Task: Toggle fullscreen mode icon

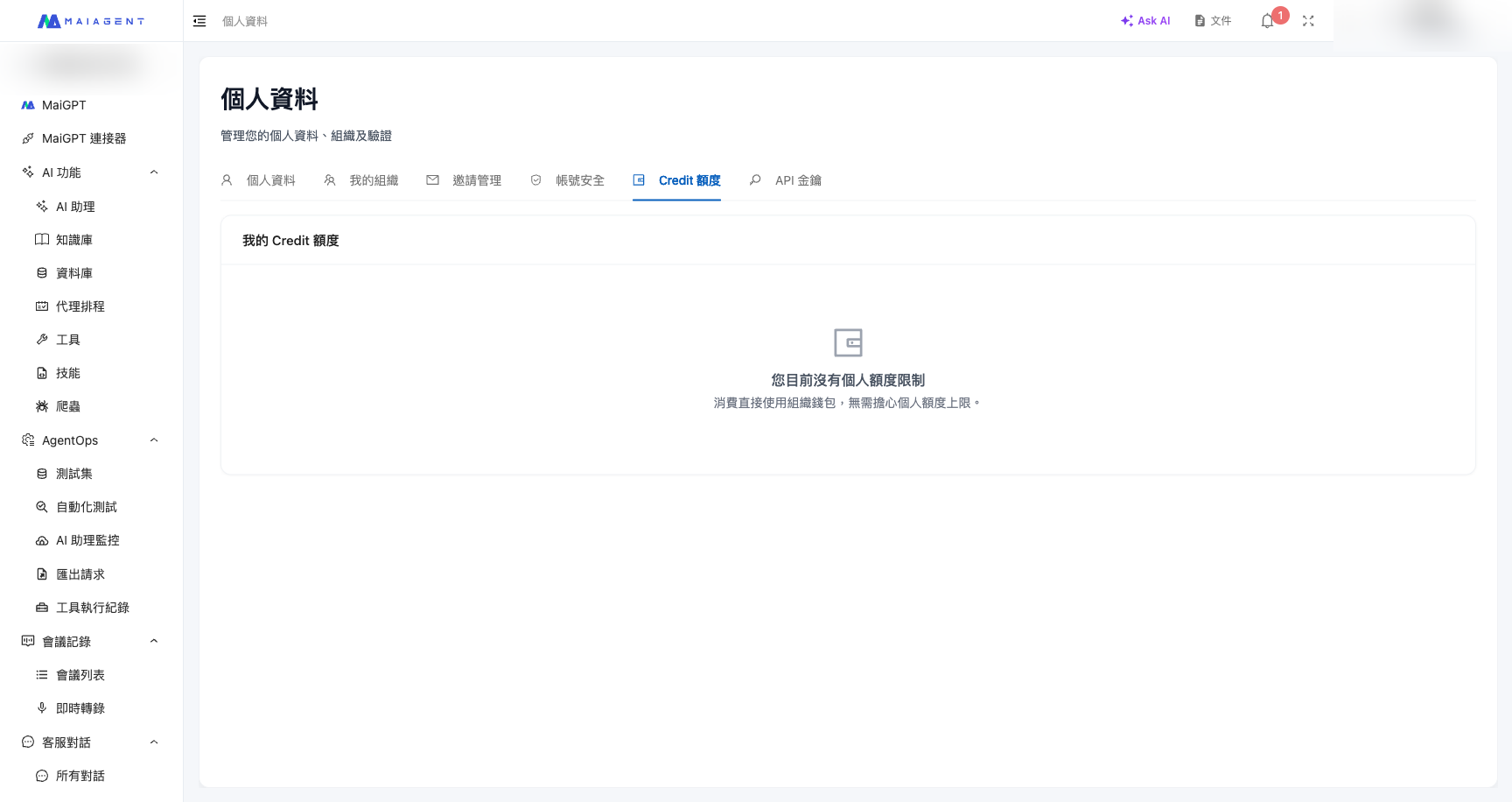Action: pyautogui.click(x=1308, y=21)
